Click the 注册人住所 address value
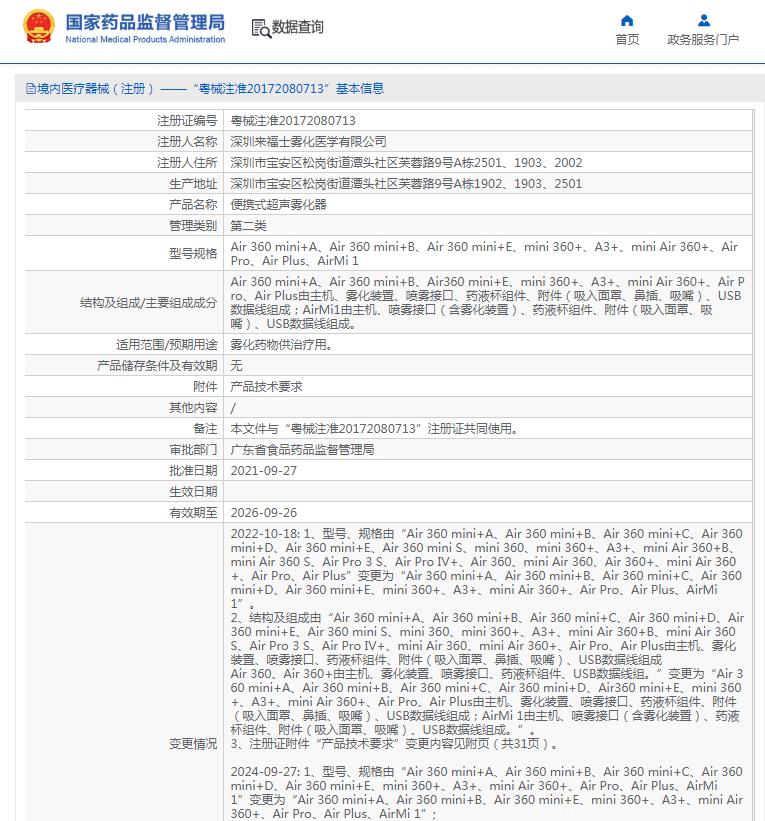The height and width of the screenshot is (821, 765). [x=406, y=163]
